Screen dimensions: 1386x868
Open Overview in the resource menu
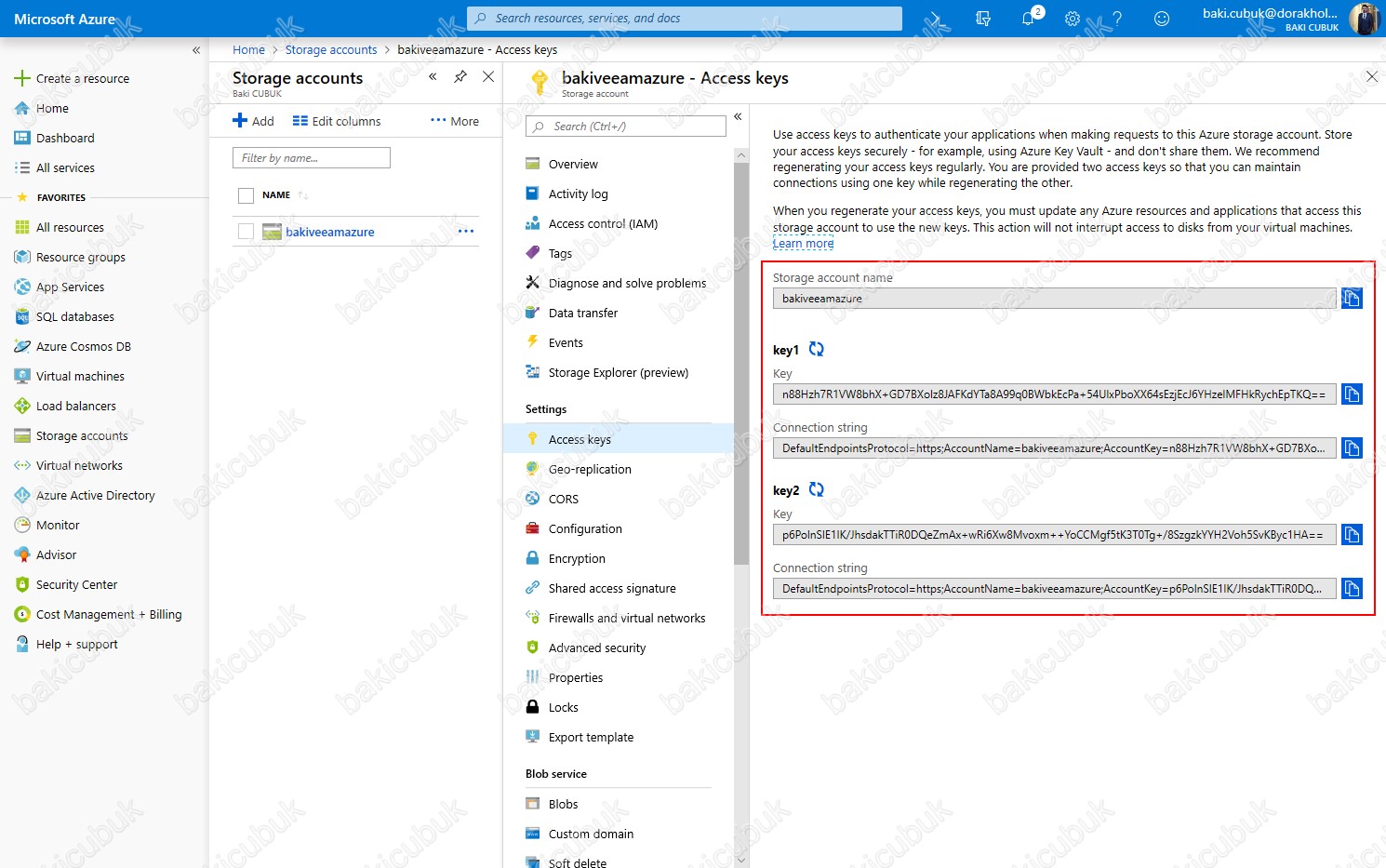[x=573, y=164]
